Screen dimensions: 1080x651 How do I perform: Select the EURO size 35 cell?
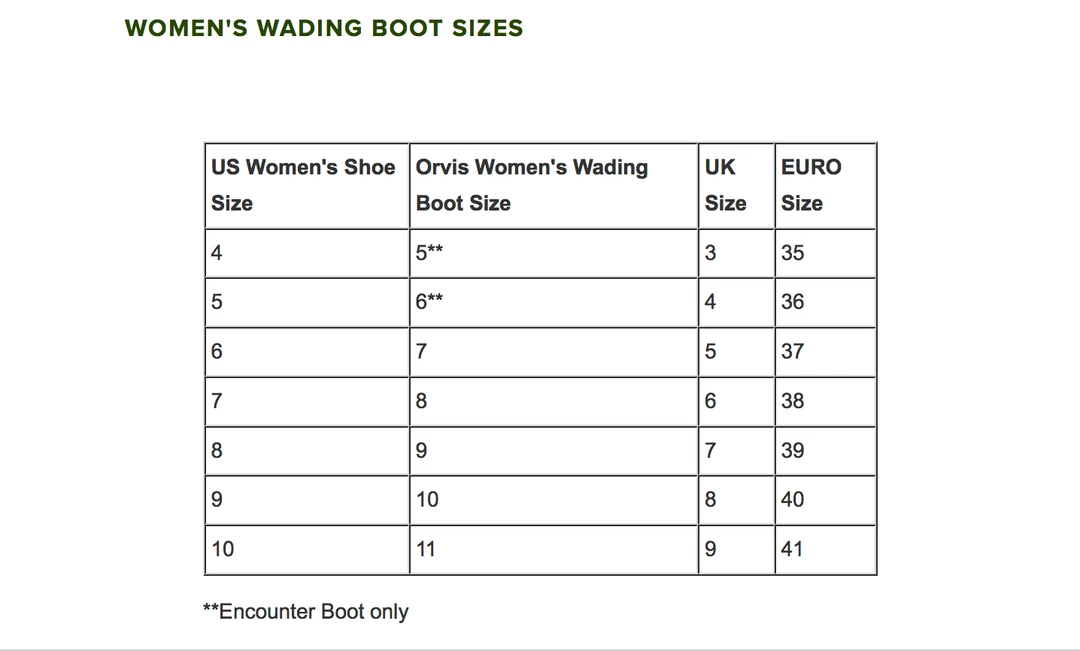click(x=793, y=253)
